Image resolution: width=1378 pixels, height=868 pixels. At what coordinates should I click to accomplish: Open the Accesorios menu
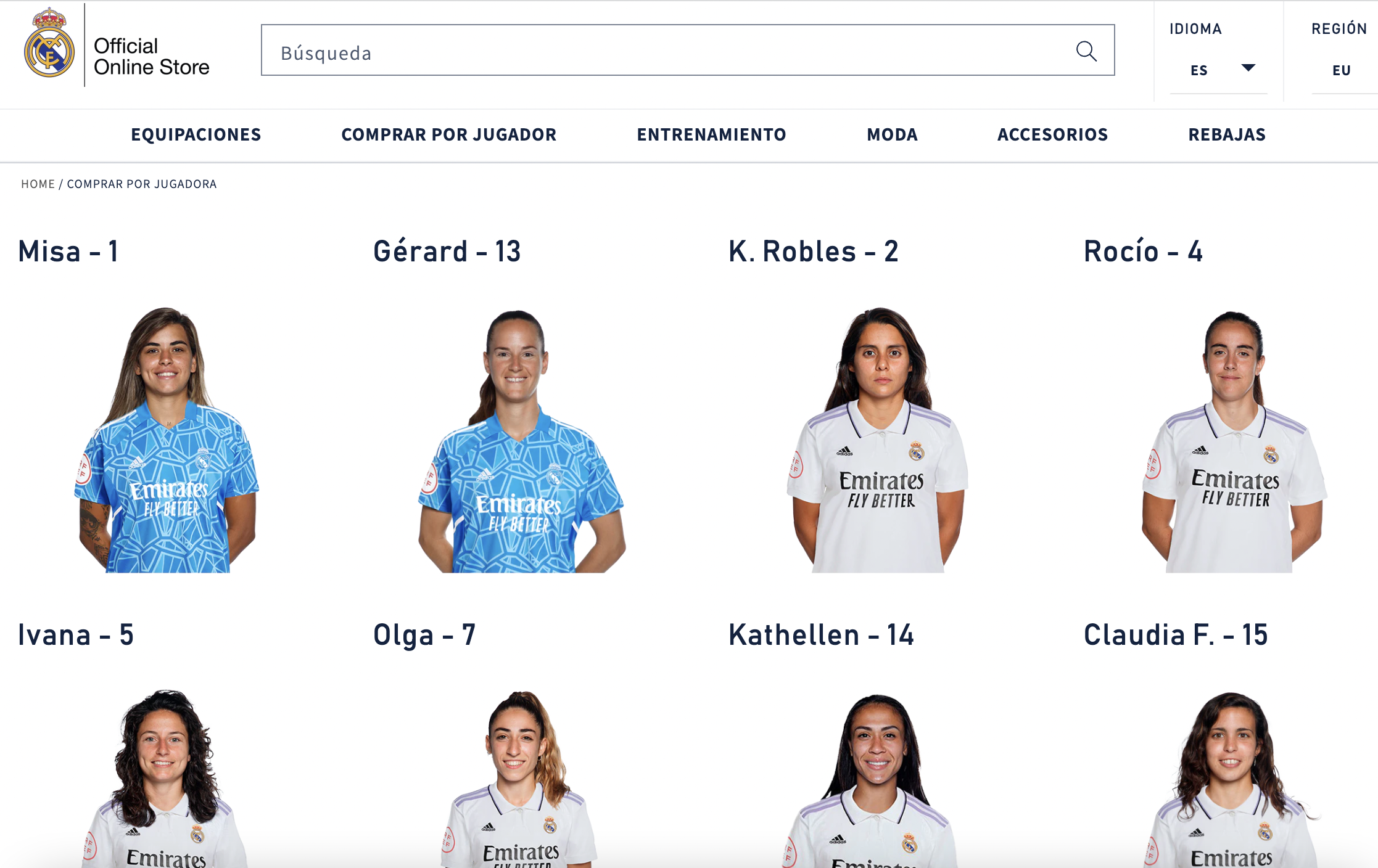(x=1052, y=134)
